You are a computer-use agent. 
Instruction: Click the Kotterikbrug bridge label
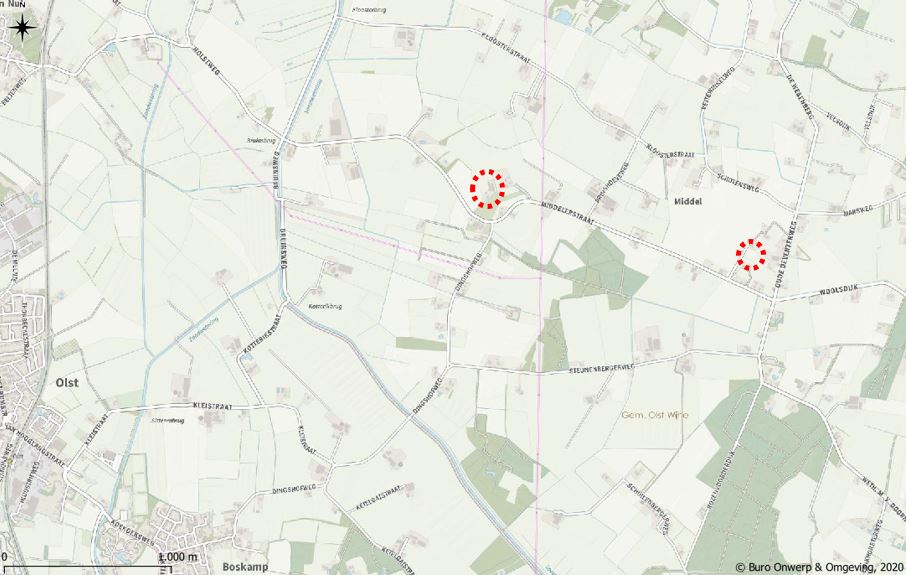tap(326, 306)
